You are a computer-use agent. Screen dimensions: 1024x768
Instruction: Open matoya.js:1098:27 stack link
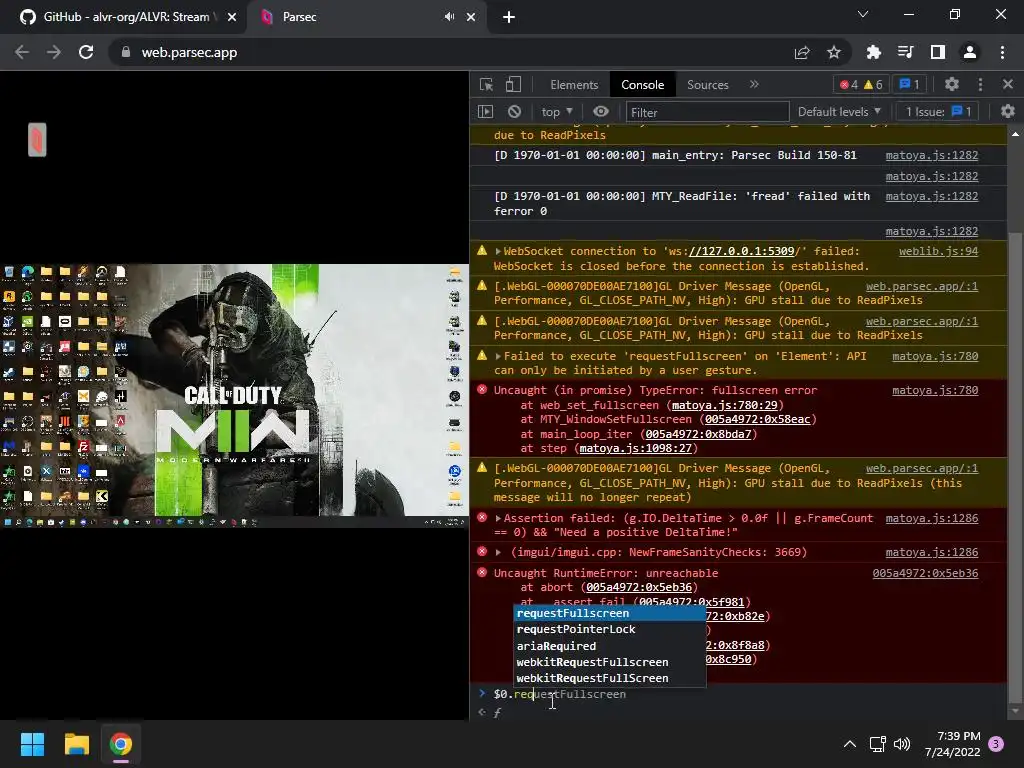point(635,449)
